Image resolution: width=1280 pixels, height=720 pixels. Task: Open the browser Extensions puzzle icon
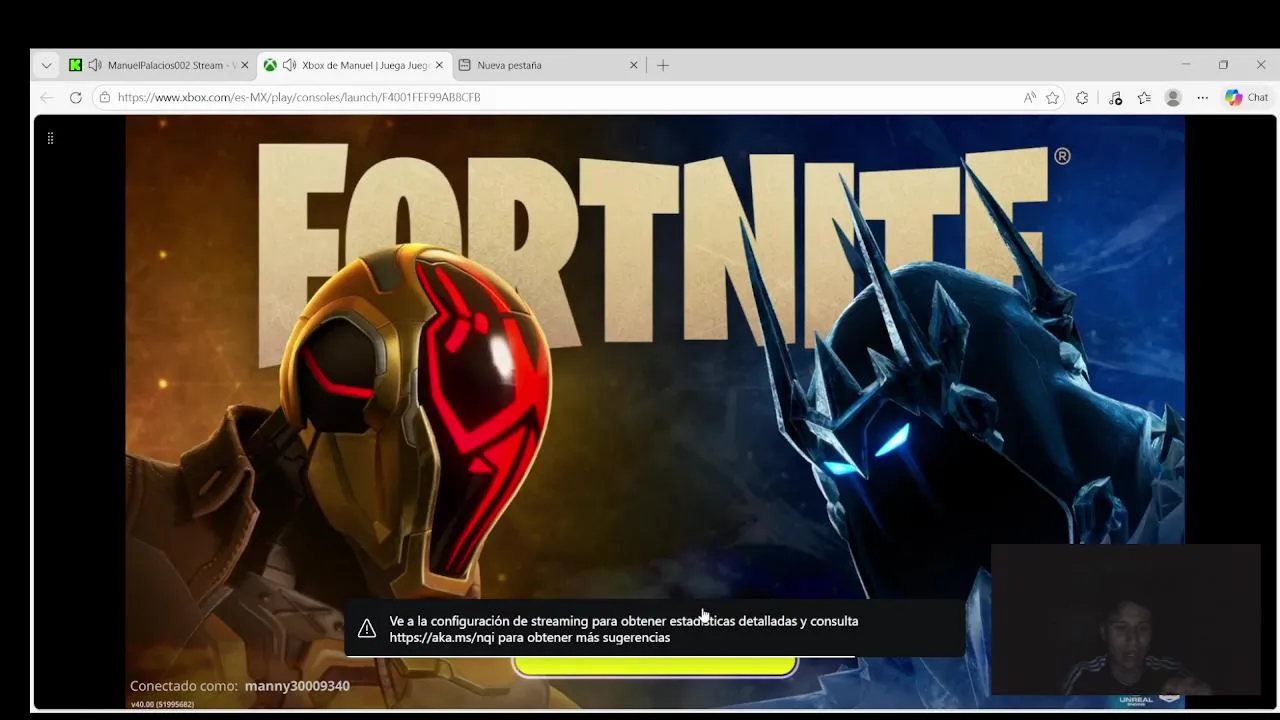[1082, 97]
